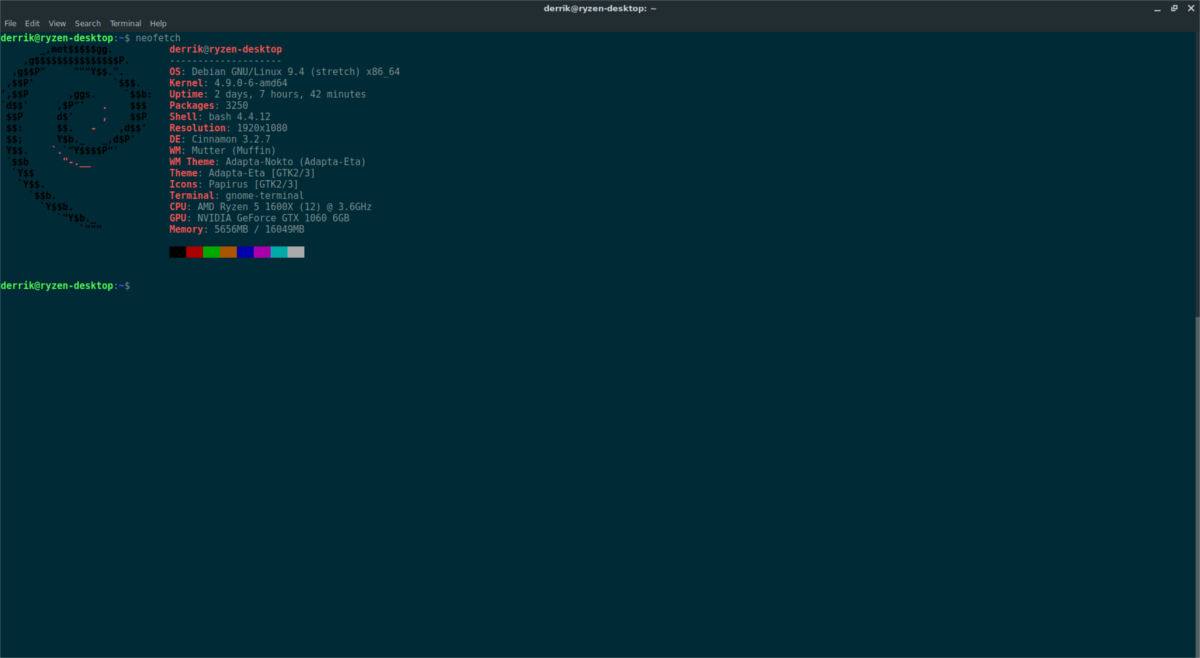
Task: Click the blue color block in neofetch palette
Action: [x=245, y=252]
